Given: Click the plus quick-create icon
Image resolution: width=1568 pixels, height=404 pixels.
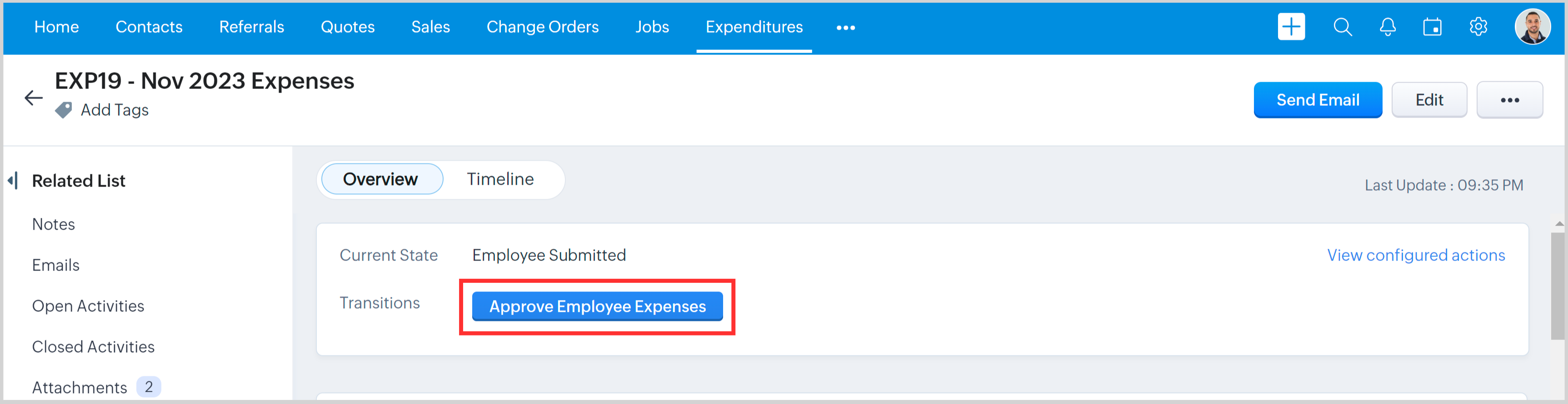Looking at the screenshot, I should pos(1290,27).
